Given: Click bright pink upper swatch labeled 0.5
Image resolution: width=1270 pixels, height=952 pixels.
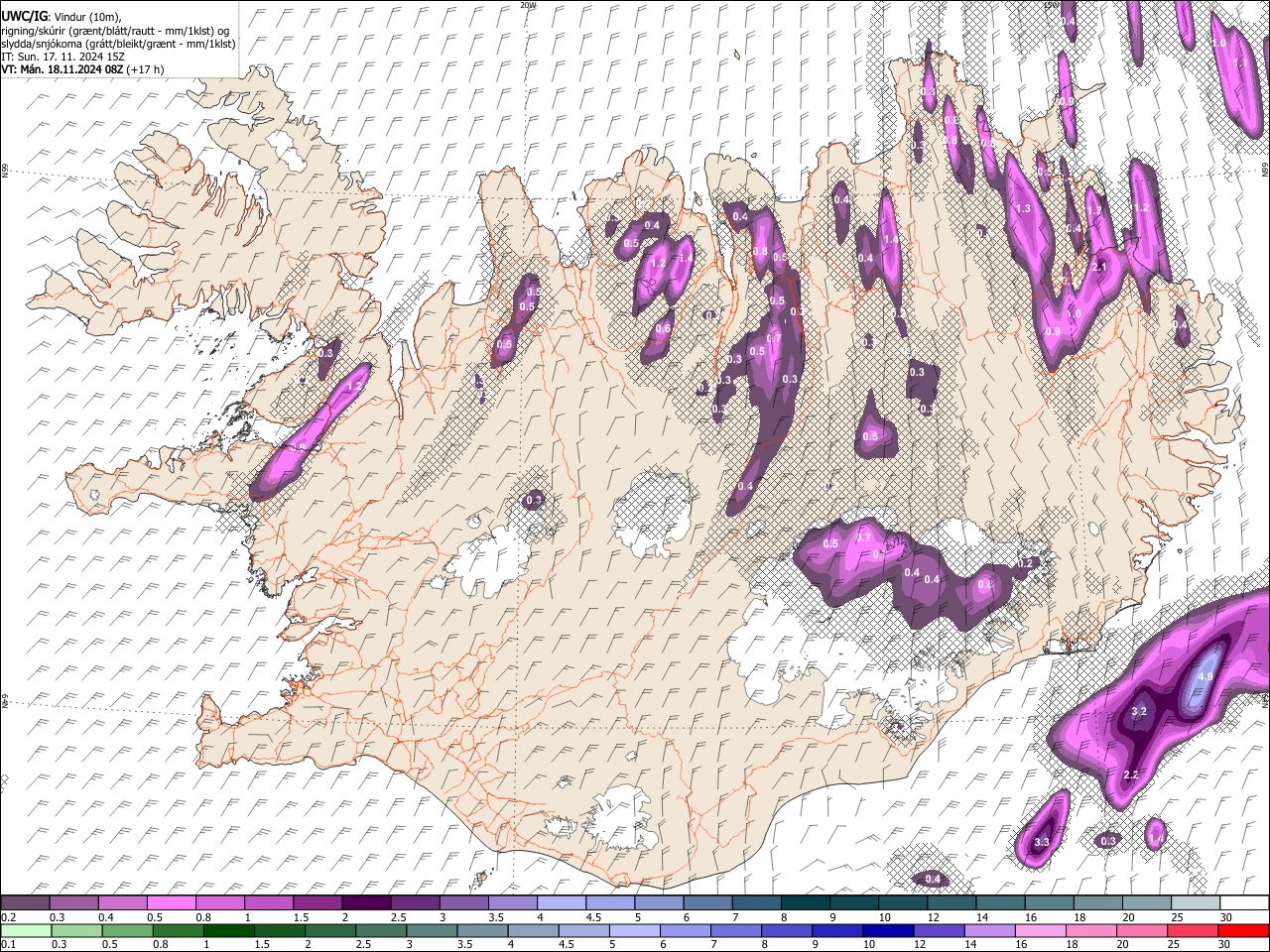Looking at the screenshot, I should coord(171,902).
